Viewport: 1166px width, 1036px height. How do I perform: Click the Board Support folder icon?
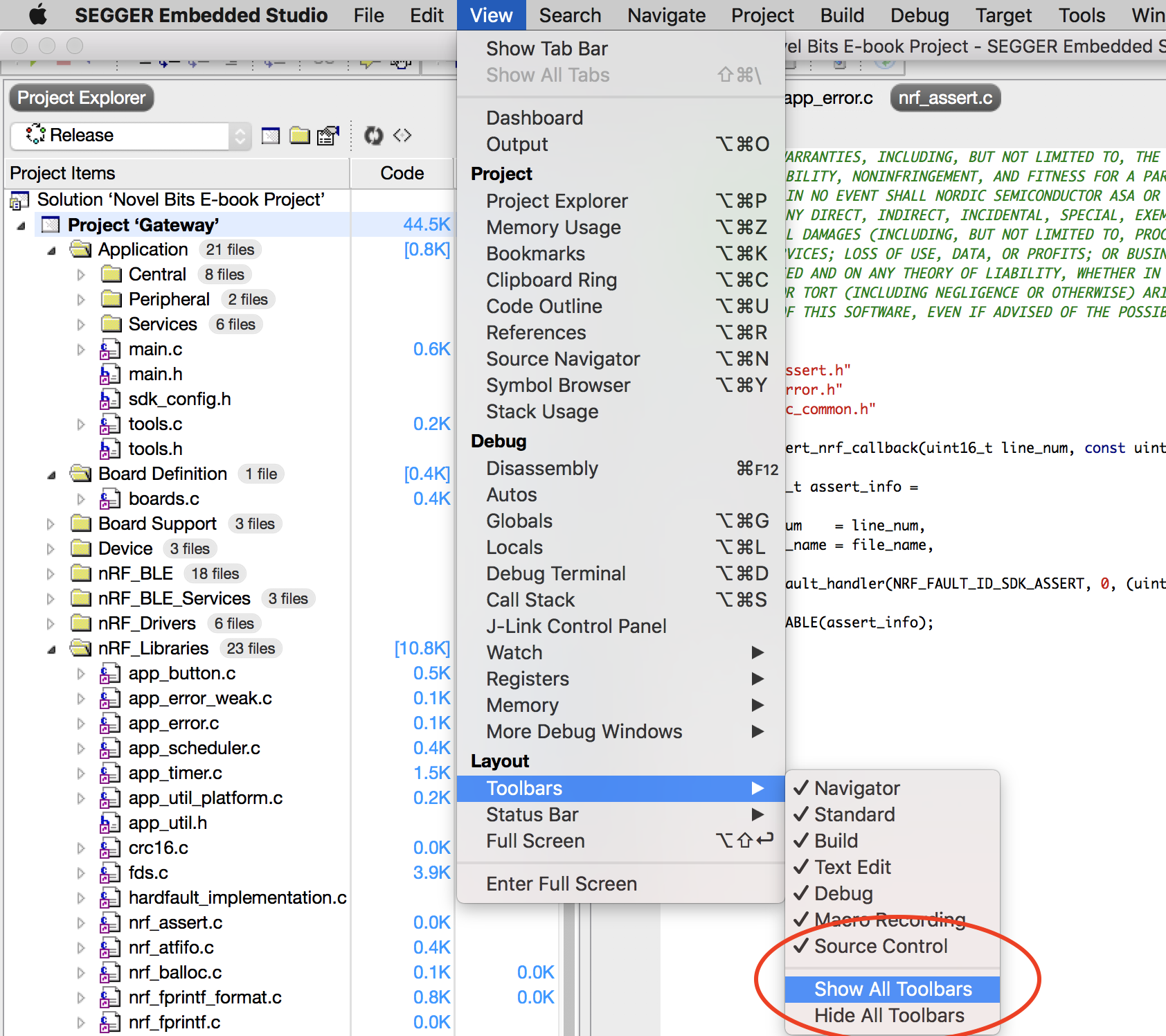tap(81, 524)
